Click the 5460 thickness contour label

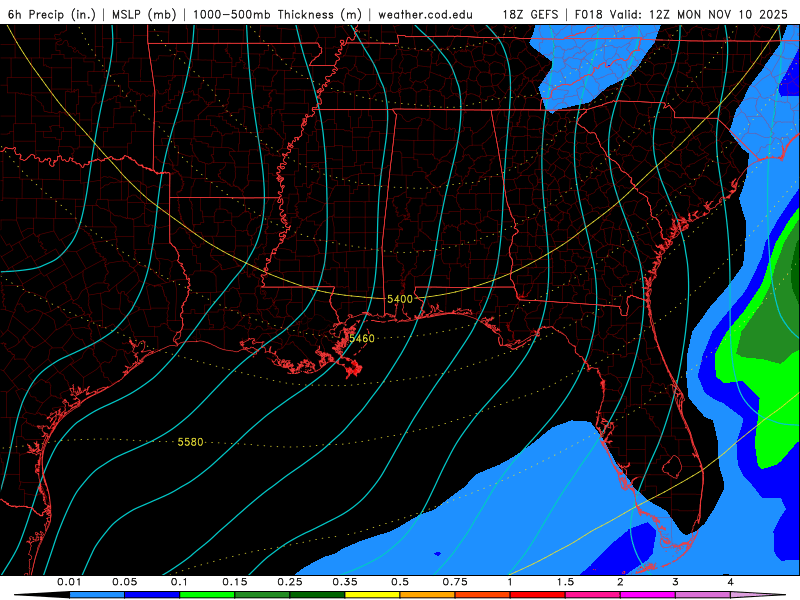(x=362, y=338)
